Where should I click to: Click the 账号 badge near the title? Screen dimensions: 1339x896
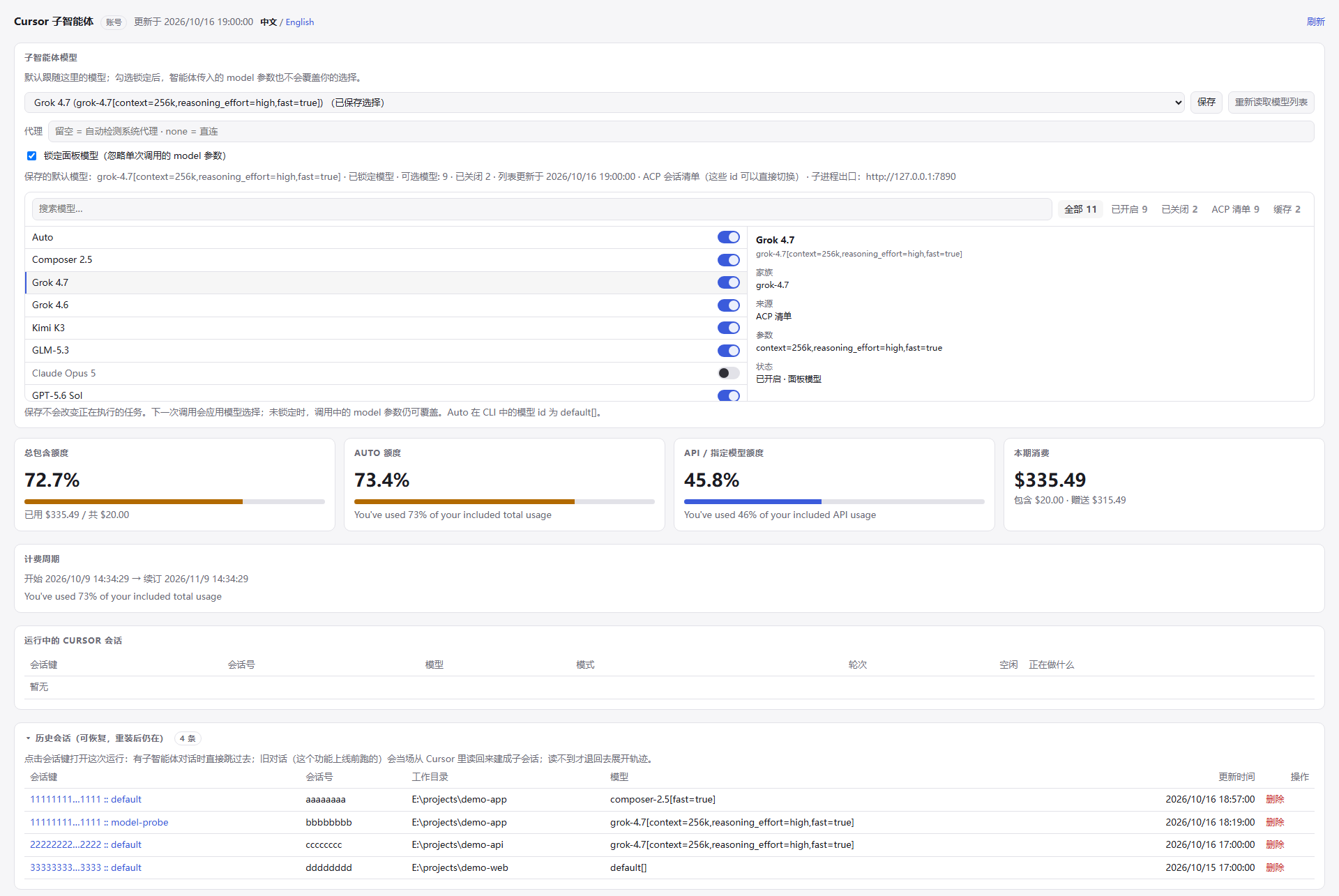click(x=114, y=22)
